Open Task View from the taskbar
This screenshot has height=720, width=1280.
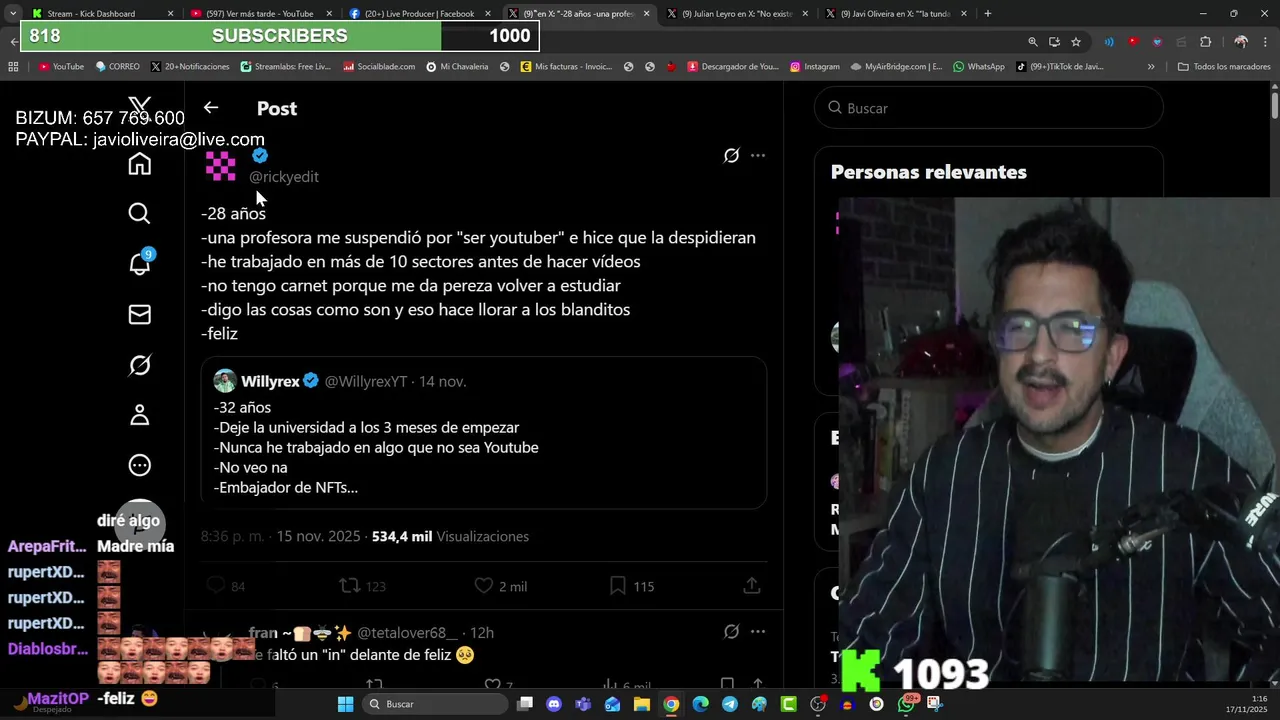click(x=525, y=704)
